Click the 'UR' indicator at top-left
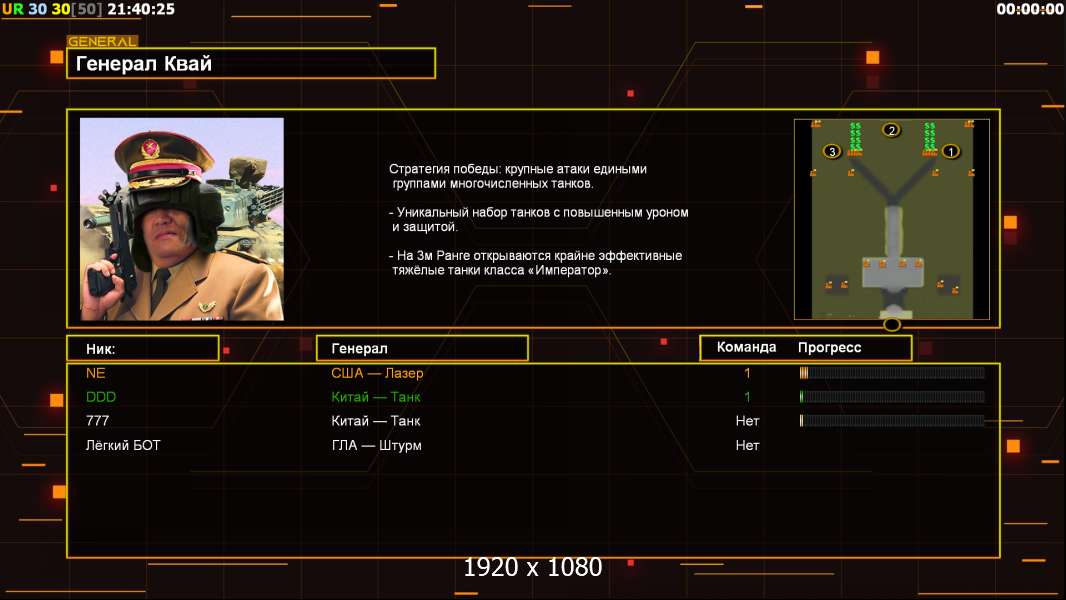Viewport: 1066px width, 600px height. click(x=13, y=9)
